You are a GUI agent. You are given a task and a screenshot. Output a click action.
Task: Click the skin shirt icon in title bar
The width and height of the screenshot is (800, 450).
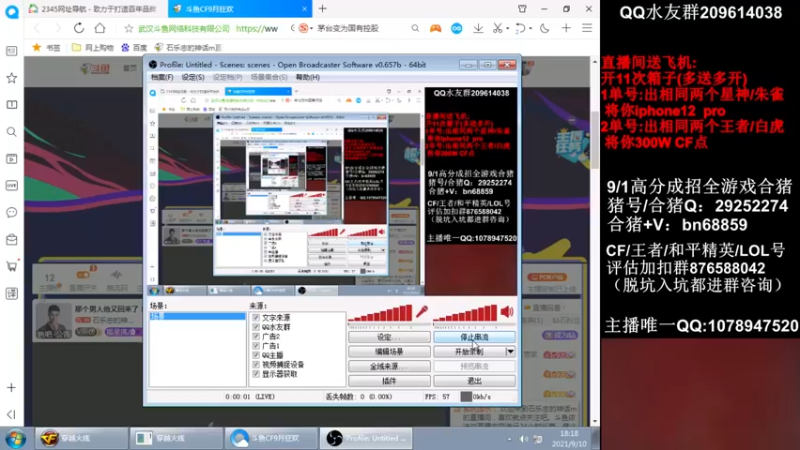522,9
